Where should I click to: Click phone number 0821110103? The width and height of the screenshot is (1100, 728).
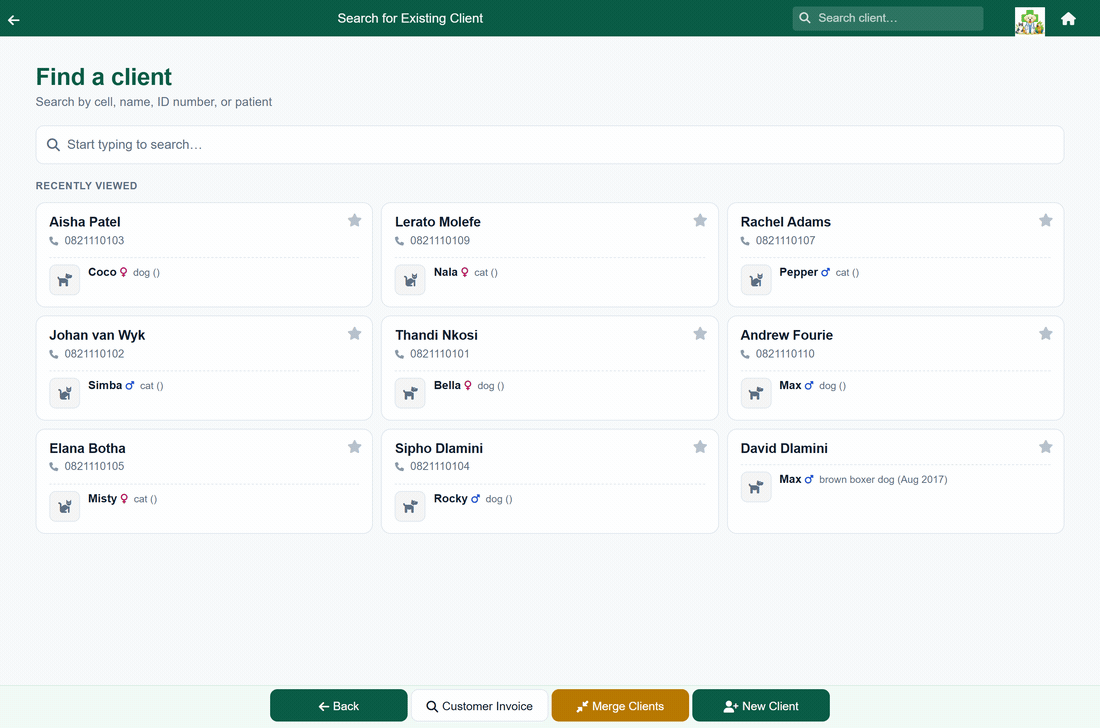pyautogui.click(x=94, y=241)
